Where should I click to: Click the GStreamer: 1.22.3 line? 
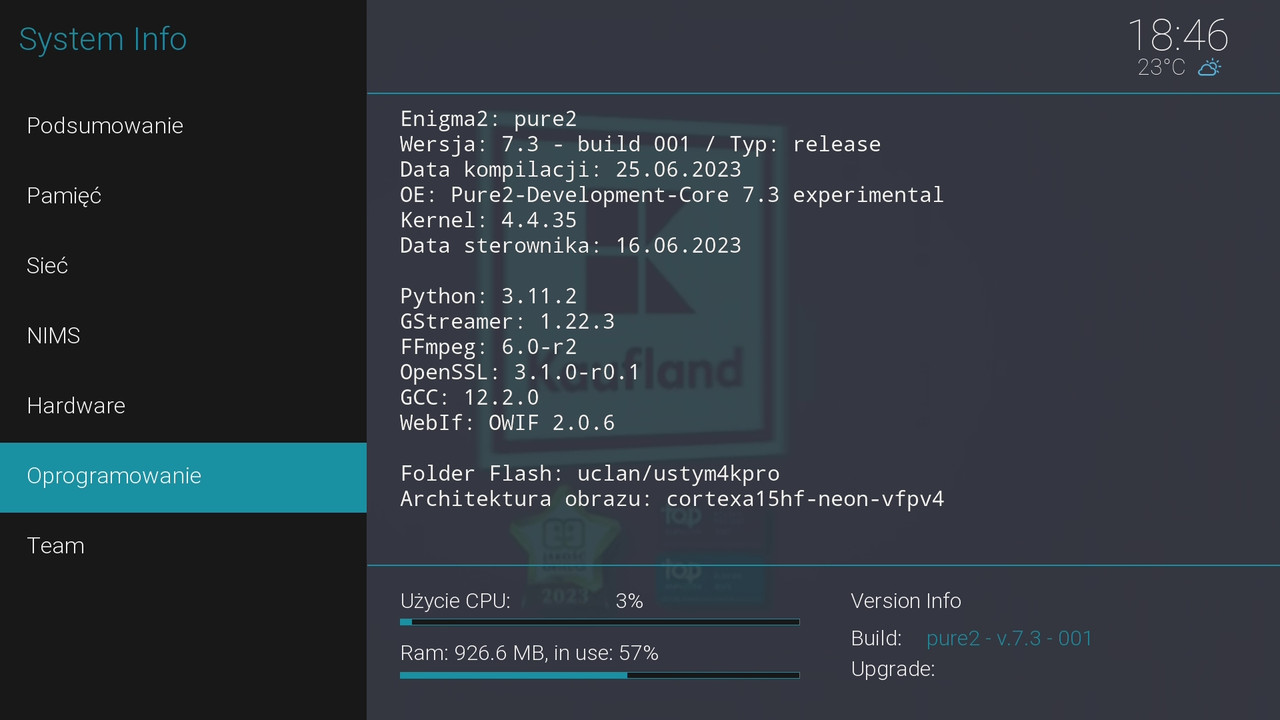tap(508, 321)
